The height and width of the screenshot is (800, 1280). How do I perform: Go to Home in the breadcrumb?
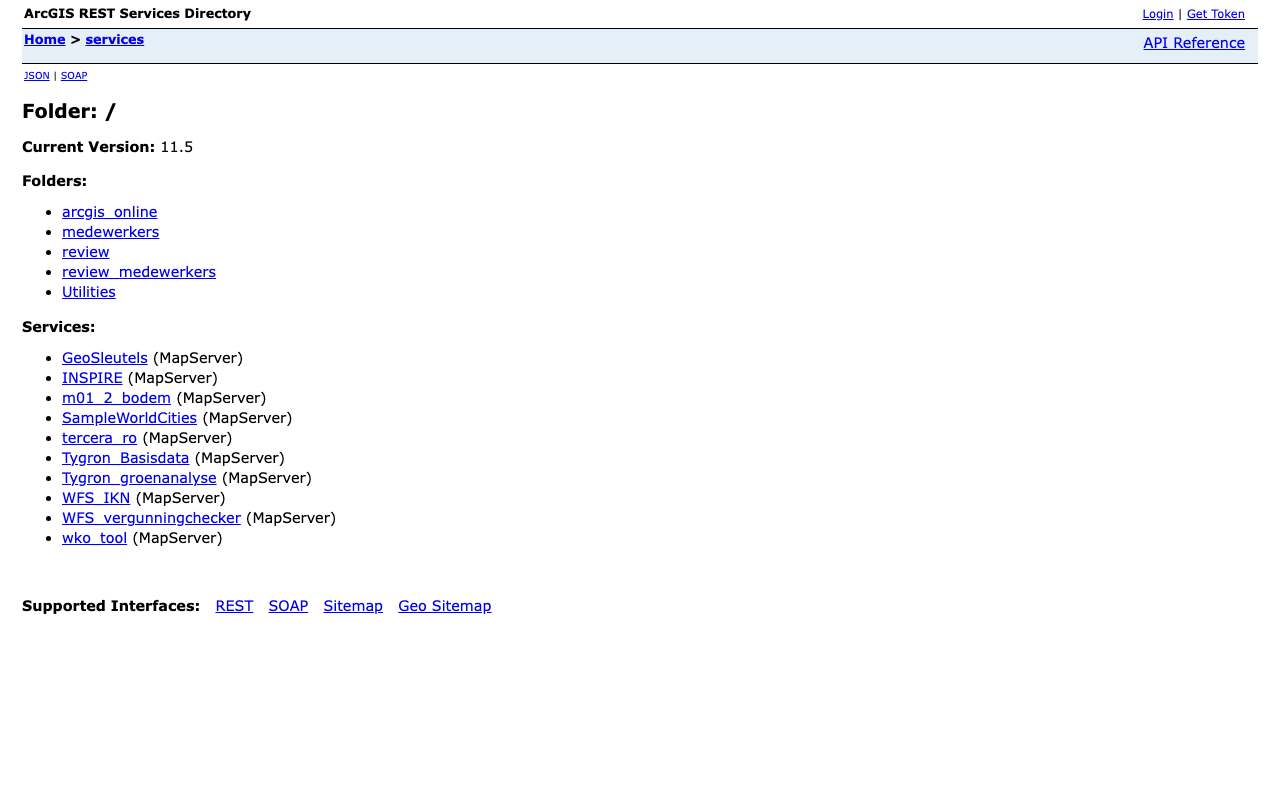click(x=44, y=40)
